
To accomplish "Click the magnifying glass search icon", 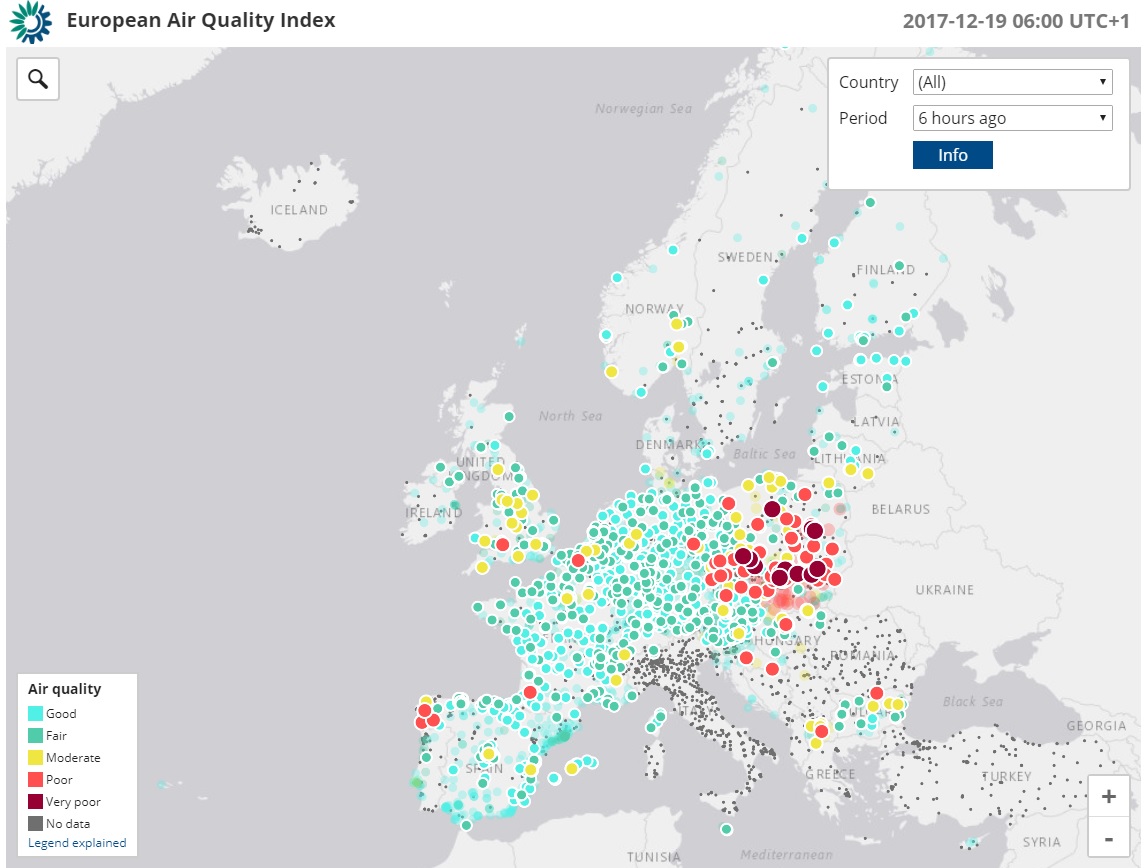I will (38, 79).
